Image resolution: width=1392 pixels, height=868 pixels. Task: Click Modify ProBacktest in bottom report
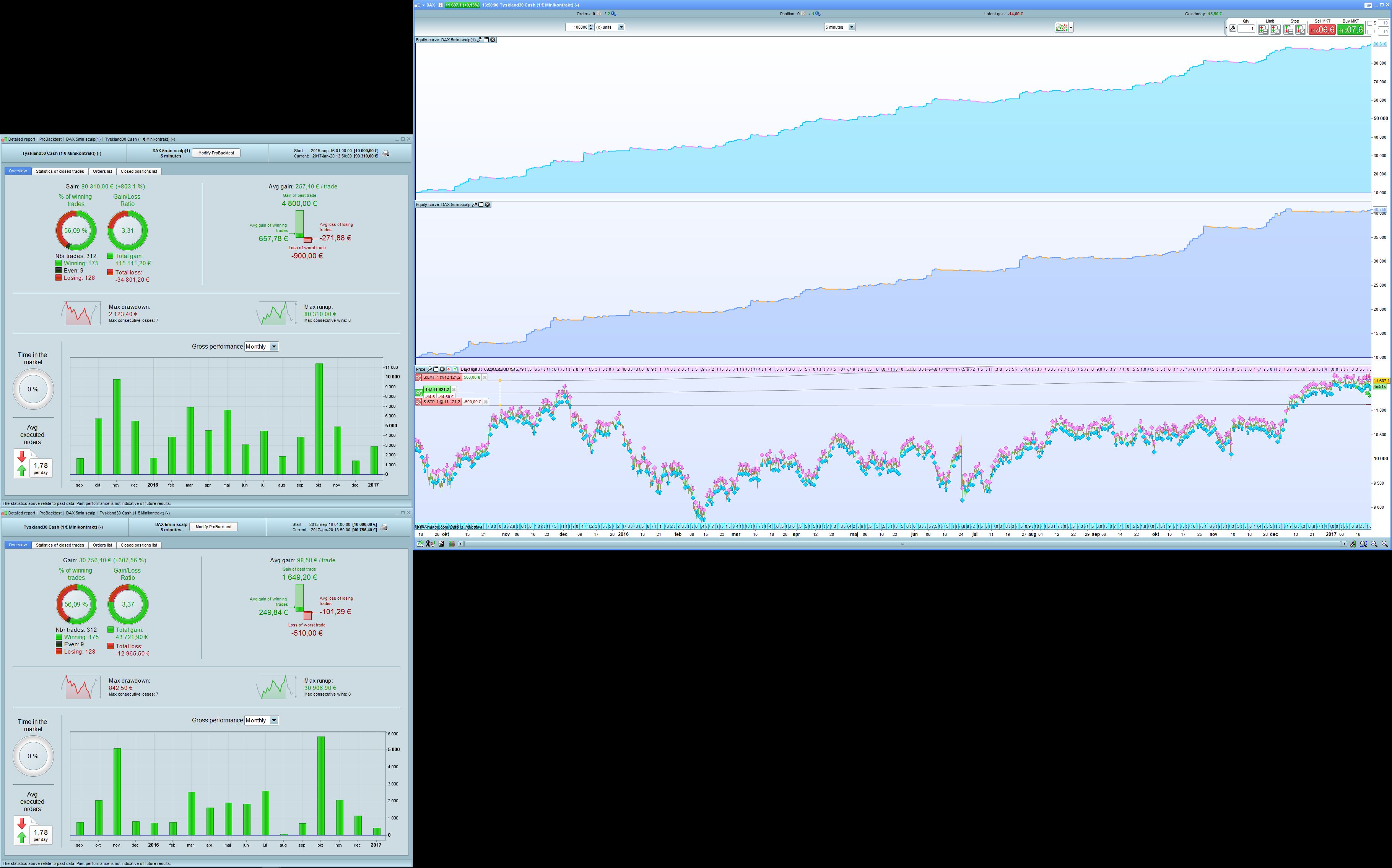pos(213,526)
